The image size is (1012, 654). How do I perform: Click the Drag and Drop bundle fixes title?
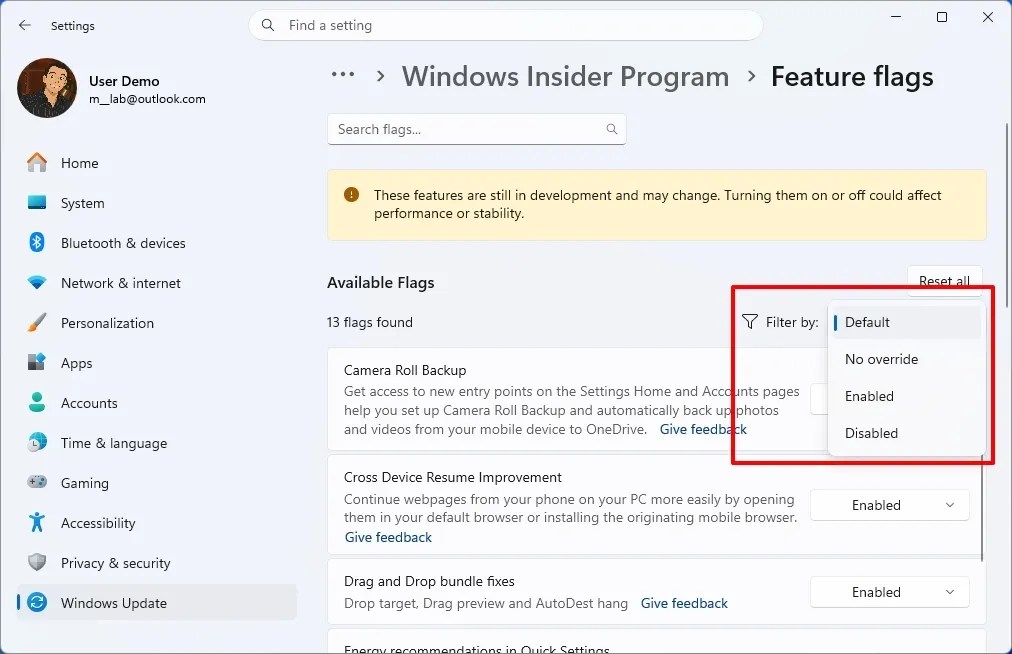click(x=429, y=581)
